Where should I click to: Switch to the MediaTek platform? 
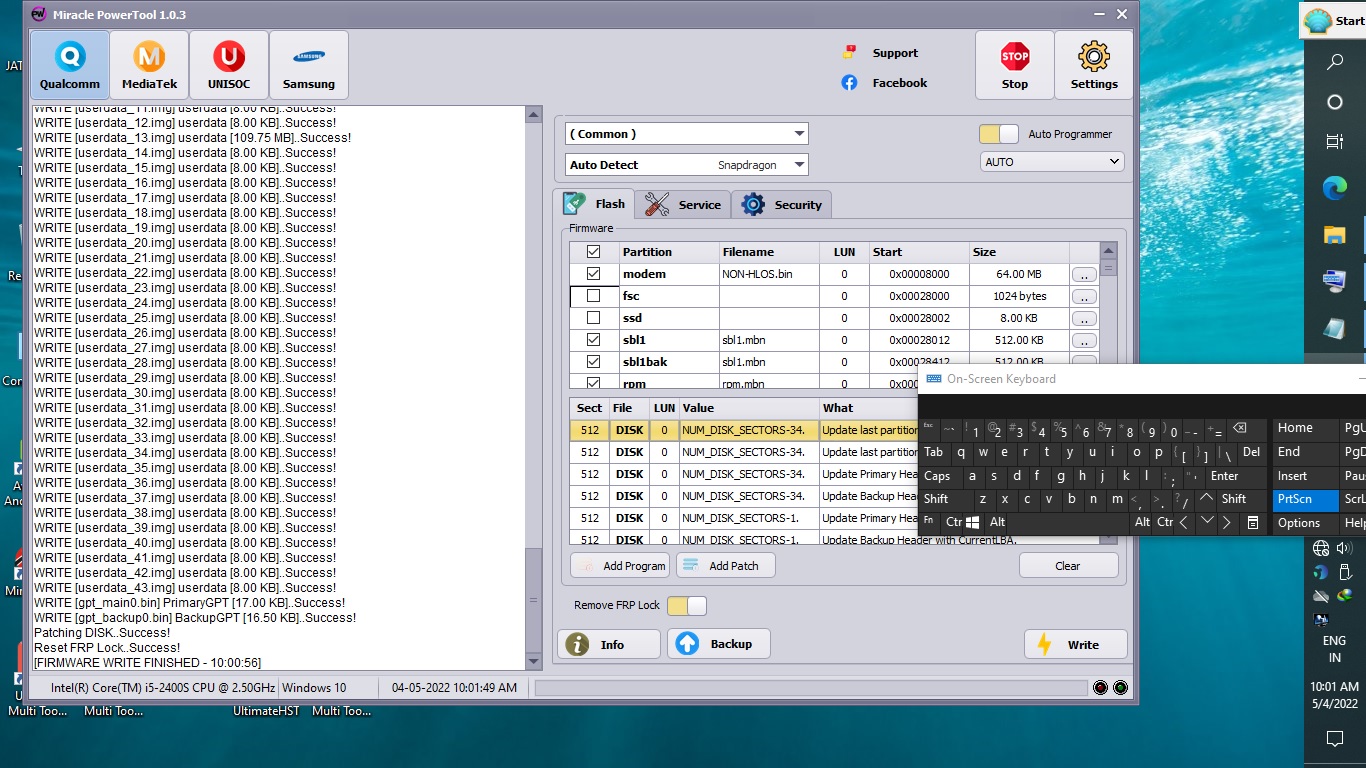149,65
